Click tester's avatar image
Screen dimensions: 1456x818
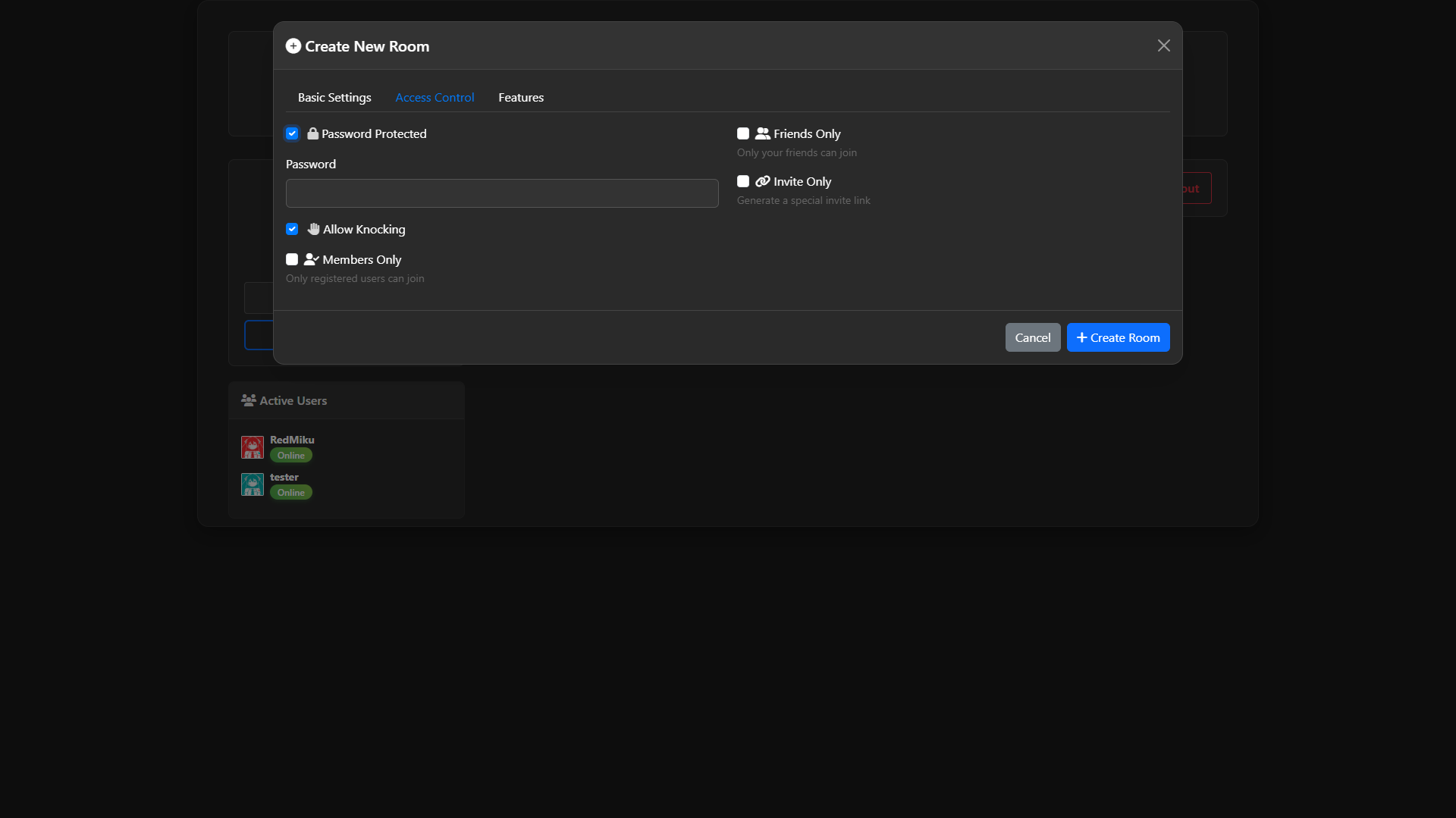[253, 484]
